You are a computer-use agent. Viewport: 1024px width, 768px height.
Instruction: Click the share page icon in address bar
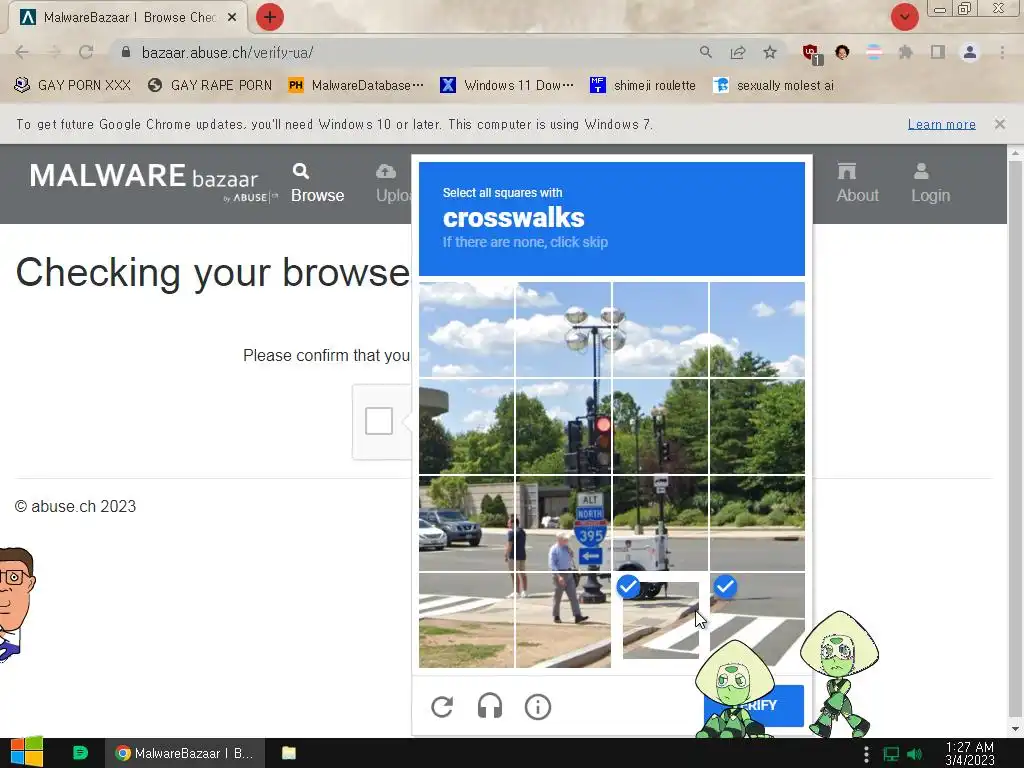(x=738, y=52)
